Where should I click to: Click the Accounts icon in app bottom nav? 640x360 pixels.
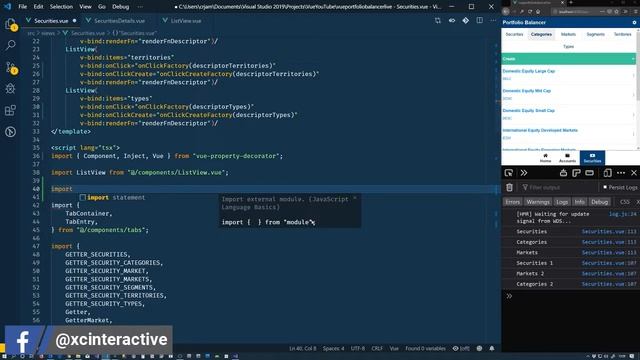point(567,158)
